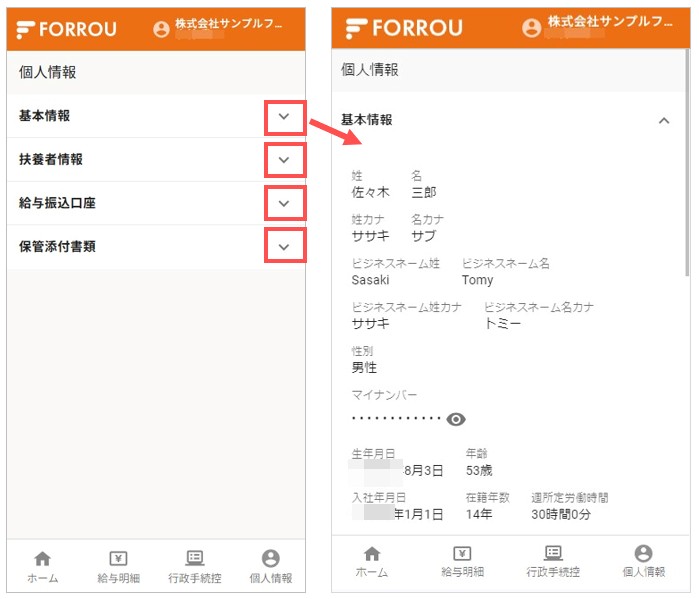Click kana value サブ
Viewport: 699px width, 599px height.
[x=424, y=236]
